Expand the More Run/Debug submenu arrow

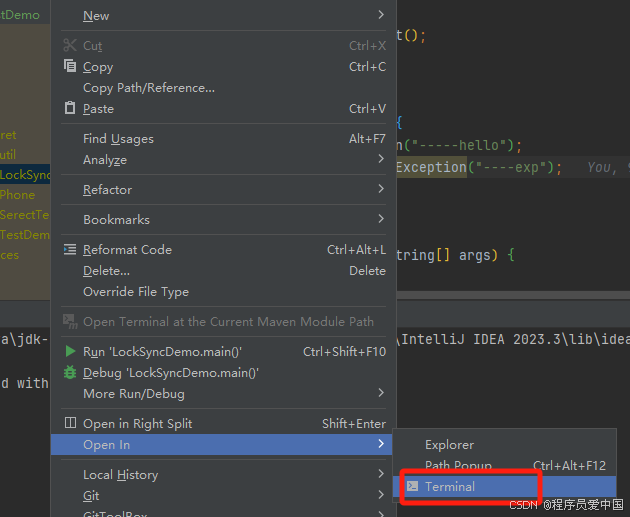click(381, 393)
